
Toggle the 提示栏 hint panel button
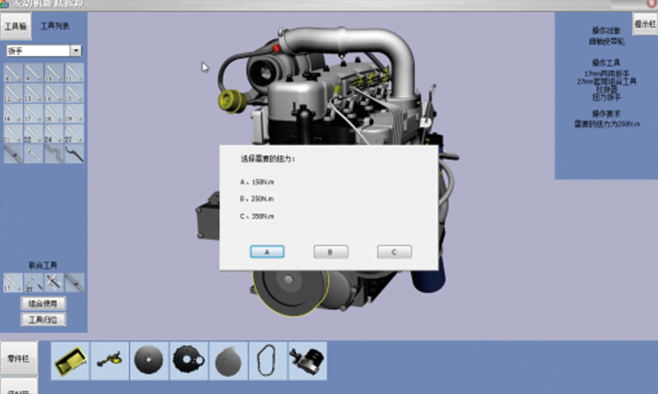[645, 24]
